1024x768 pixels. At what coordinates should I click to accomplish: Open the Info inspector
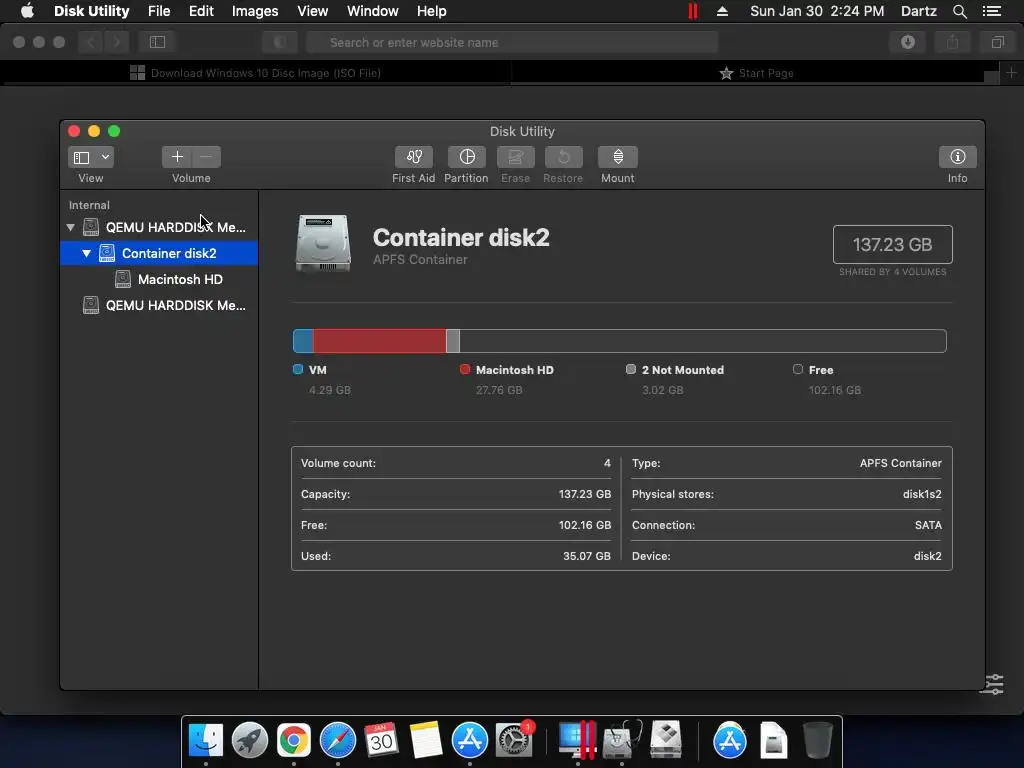pos(957,157)
